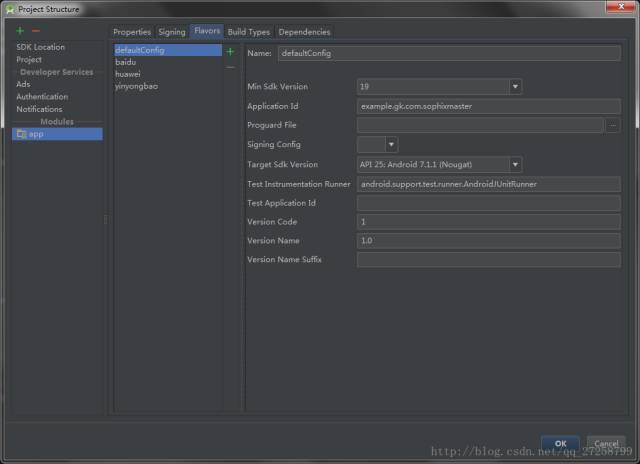The image size is (640, 464).
Task: Open the Dependencies tab
Action: coord(304,32)
